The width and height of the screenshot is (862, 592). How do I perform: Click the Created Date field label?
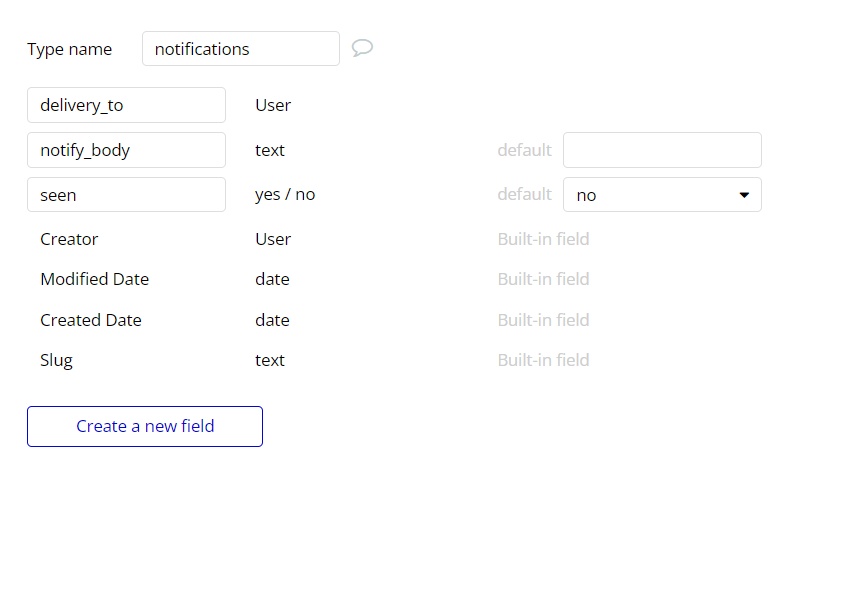click(x=90, y=320)
